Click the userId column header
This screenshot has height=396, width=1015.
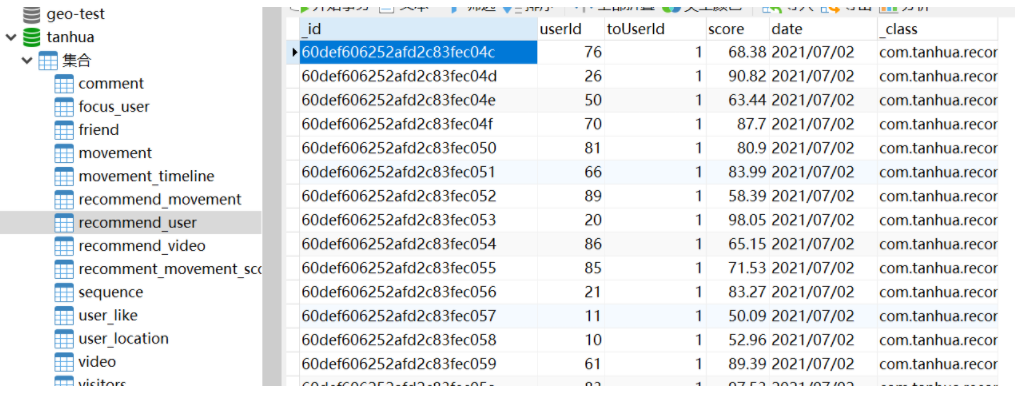571,29
